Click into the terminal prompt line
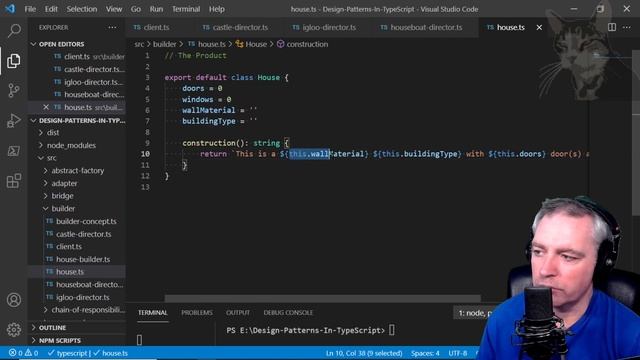Viewport: 640px width, 360px height. (x=310, y=330)
